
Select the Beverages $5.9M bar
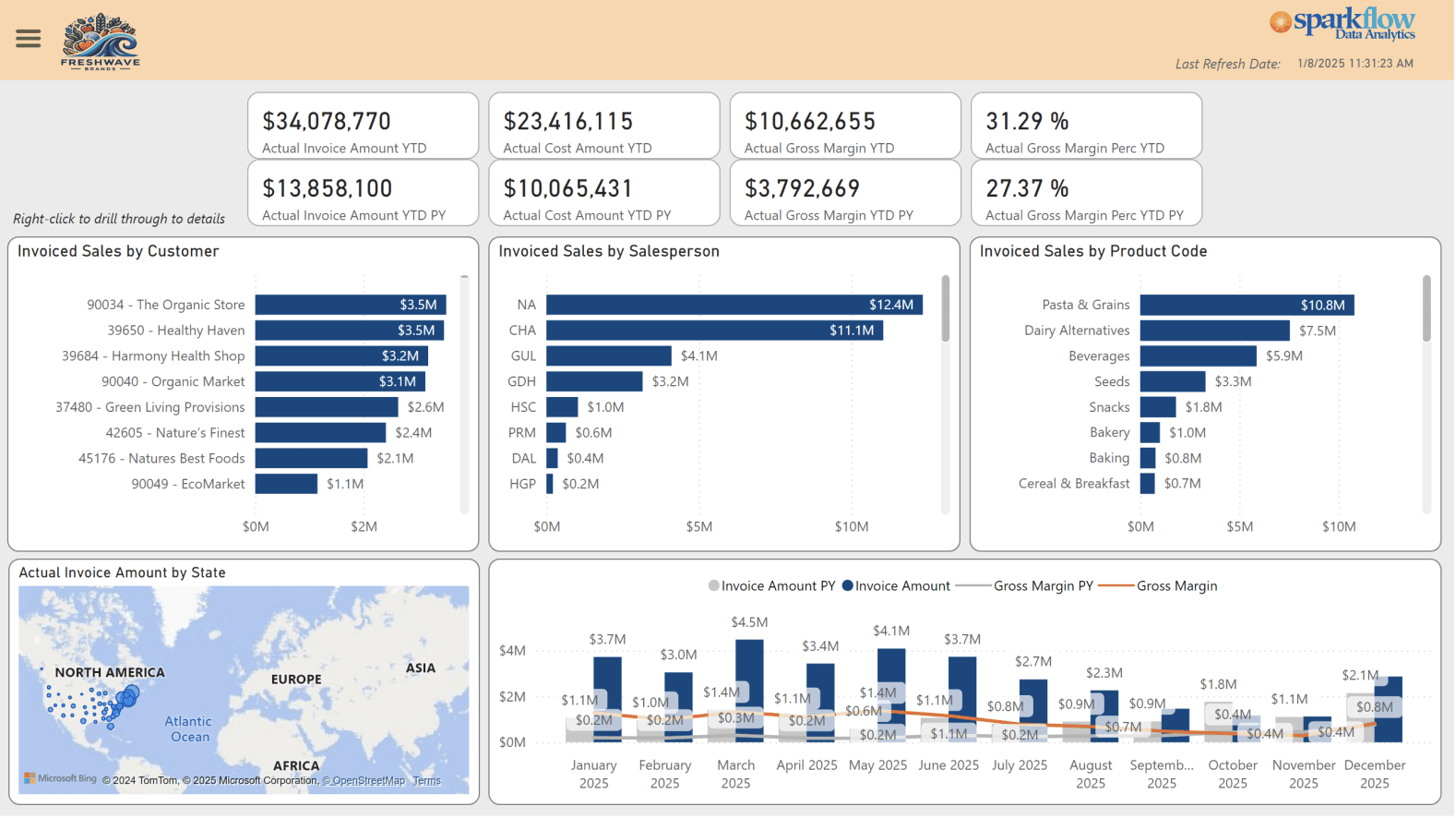pyautogui.click(x=1199, y=356)
